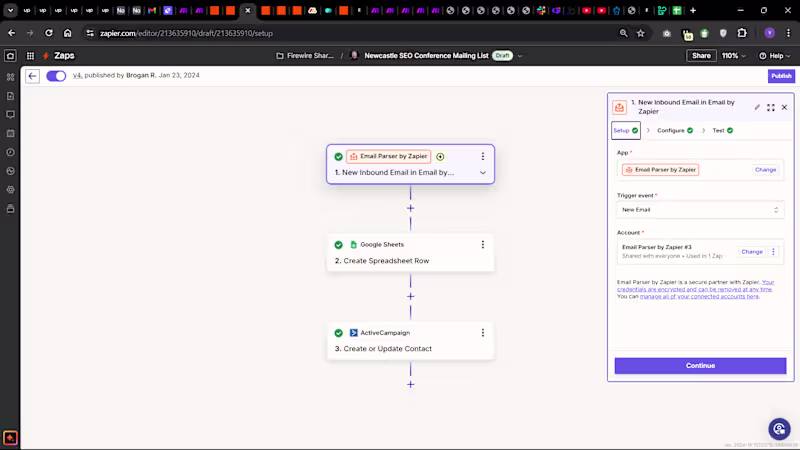
Task: Open manage all connected accounts link
Action: [699, 296]
